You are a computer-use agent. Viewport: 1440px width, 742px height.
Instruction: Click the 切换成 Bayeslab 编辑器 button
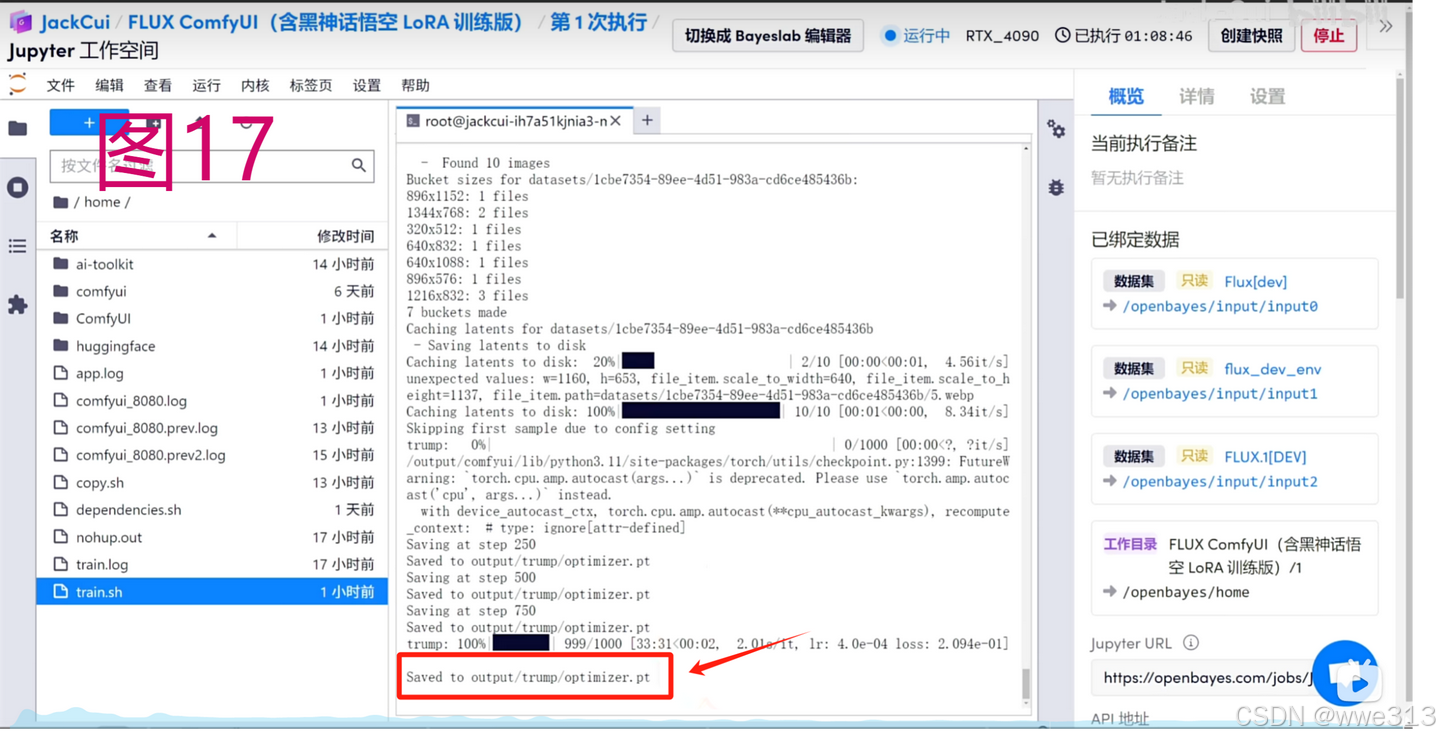766,34
